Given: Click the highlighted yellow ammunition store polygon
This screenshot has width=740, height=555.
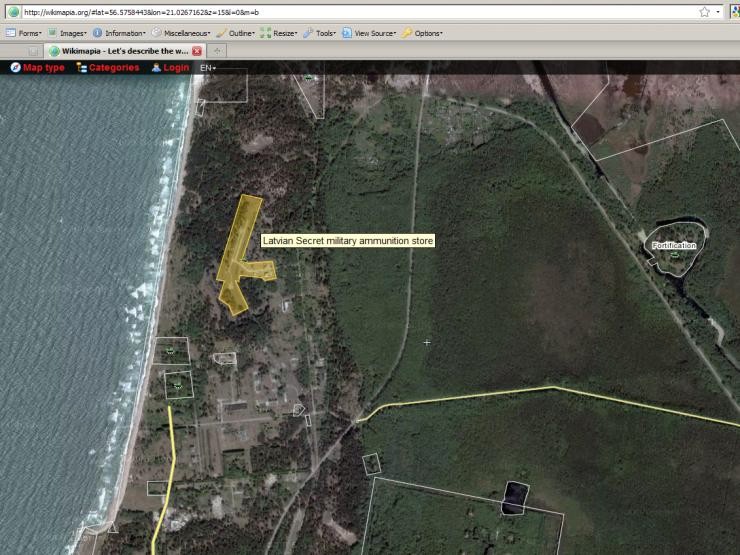Looking at the screenshot, I should (241, 250).
